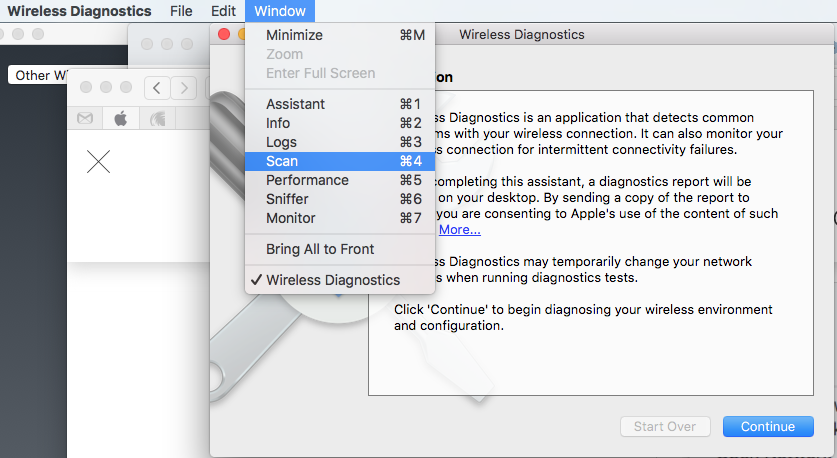Choose Monitor from the Window menu
The width and height of the screenshot is (837, 458).
290,218
